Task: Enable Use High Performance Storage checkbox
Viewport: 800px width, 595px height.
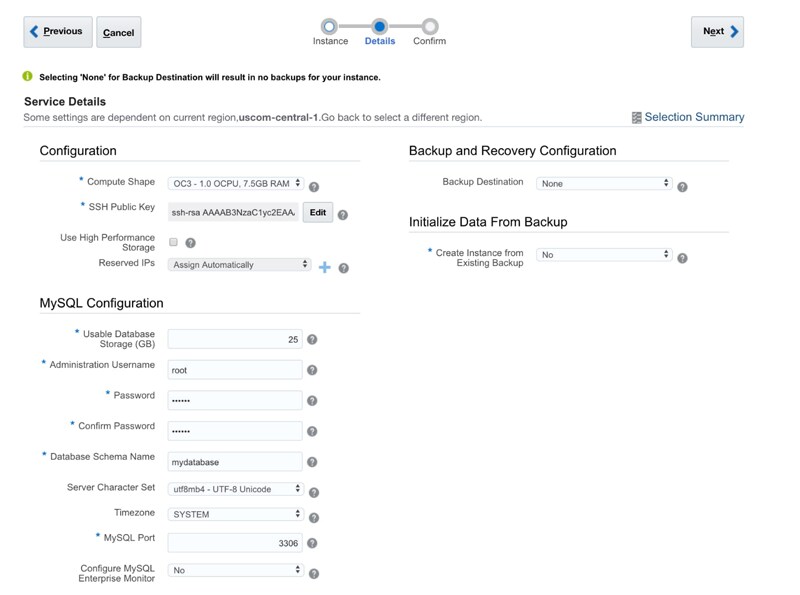Action: coord(174,242)
